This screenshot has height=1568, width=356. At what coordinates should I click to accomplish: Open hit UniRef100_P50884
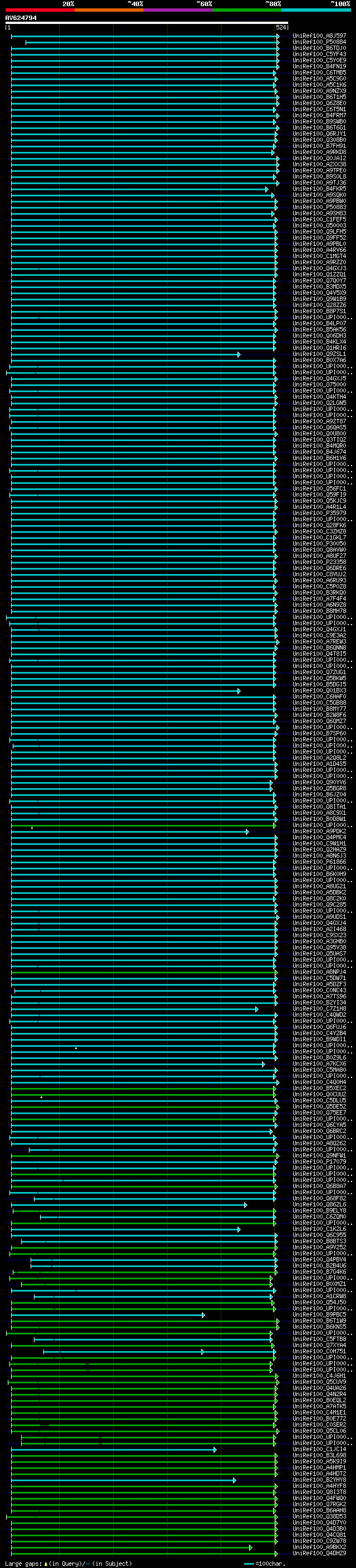(319, 42)
